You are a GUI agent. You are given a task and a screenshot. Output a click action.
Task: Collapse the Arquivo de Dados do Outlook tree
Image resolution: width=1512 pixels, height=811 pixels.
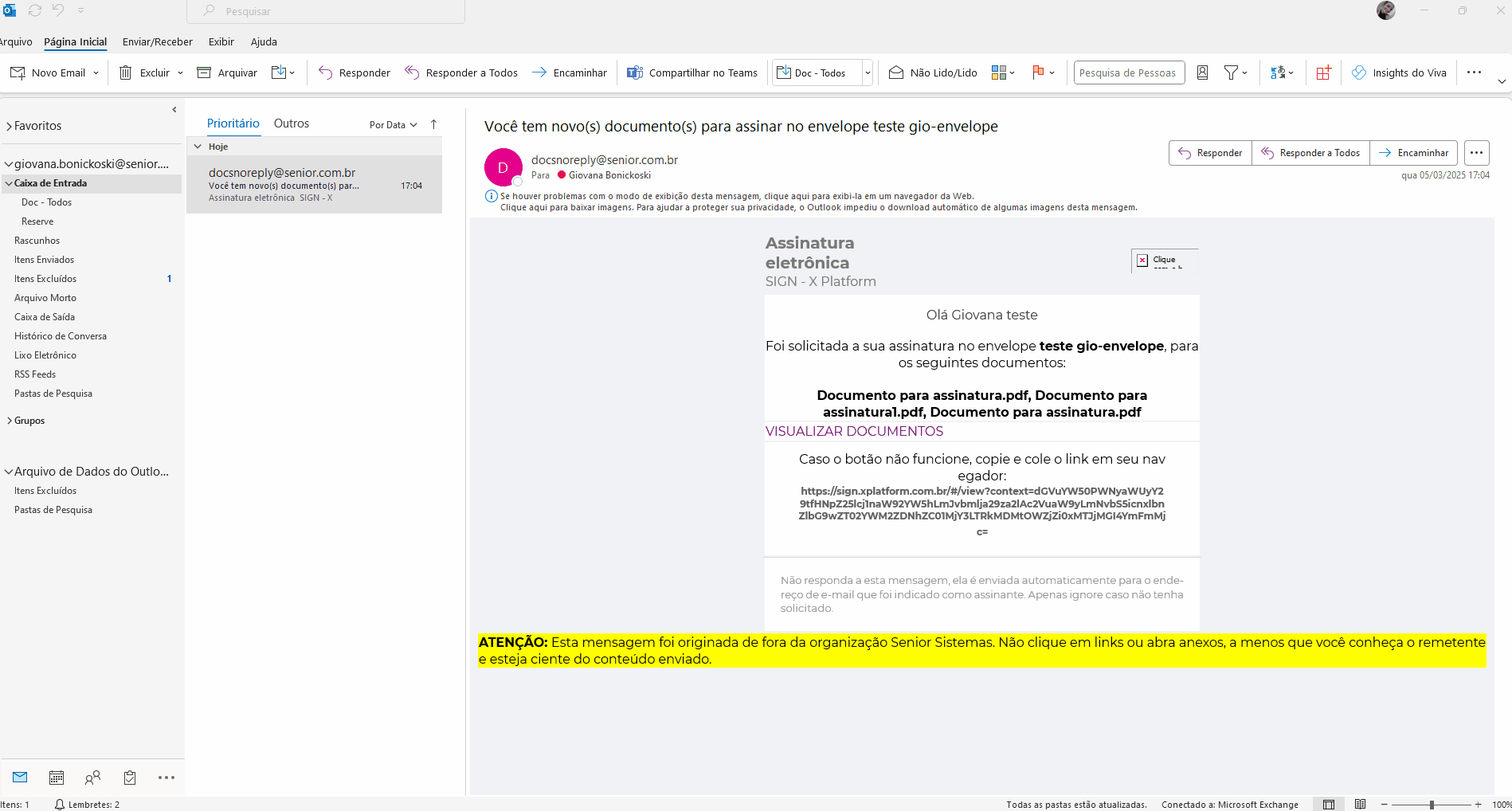tap(9, 472)
